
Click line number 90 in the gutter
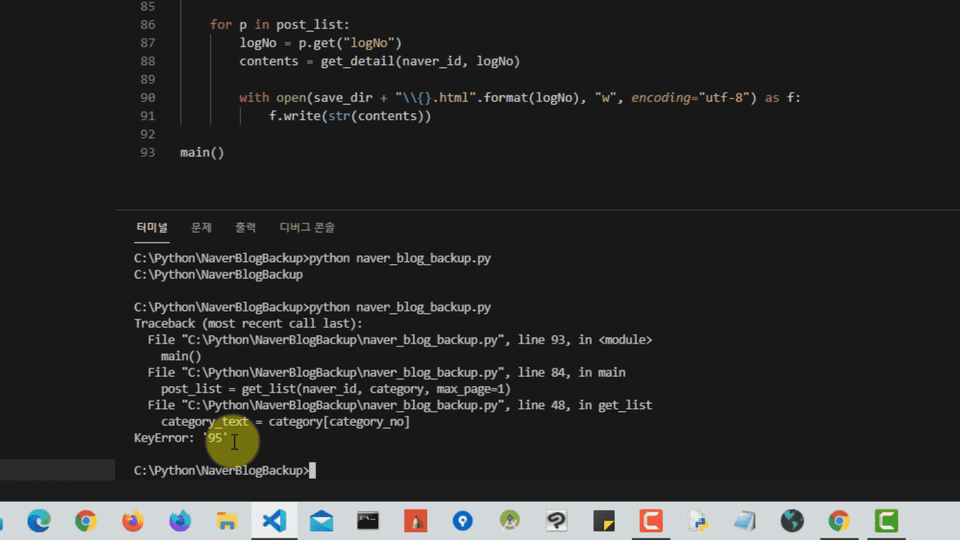tap(148, 97)
